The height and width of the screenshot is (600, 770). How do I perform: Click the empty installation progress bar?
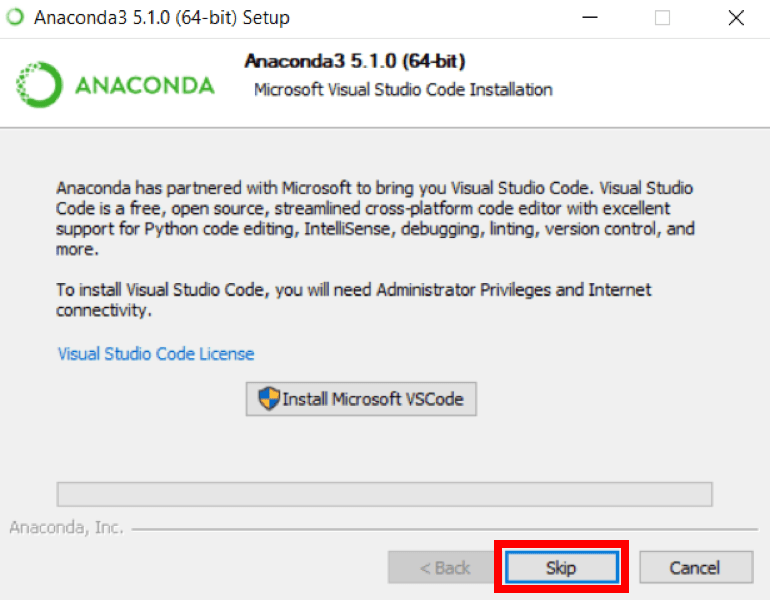click(385, 494)
